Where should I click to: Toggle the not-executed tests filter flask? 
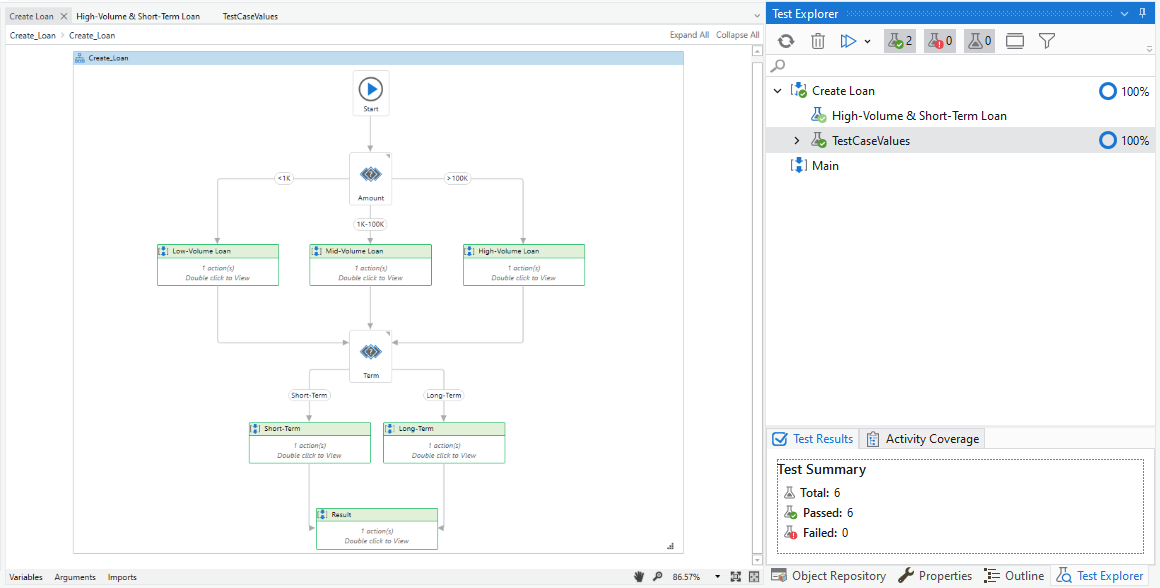pyautogui.click(x=979, y=41)
